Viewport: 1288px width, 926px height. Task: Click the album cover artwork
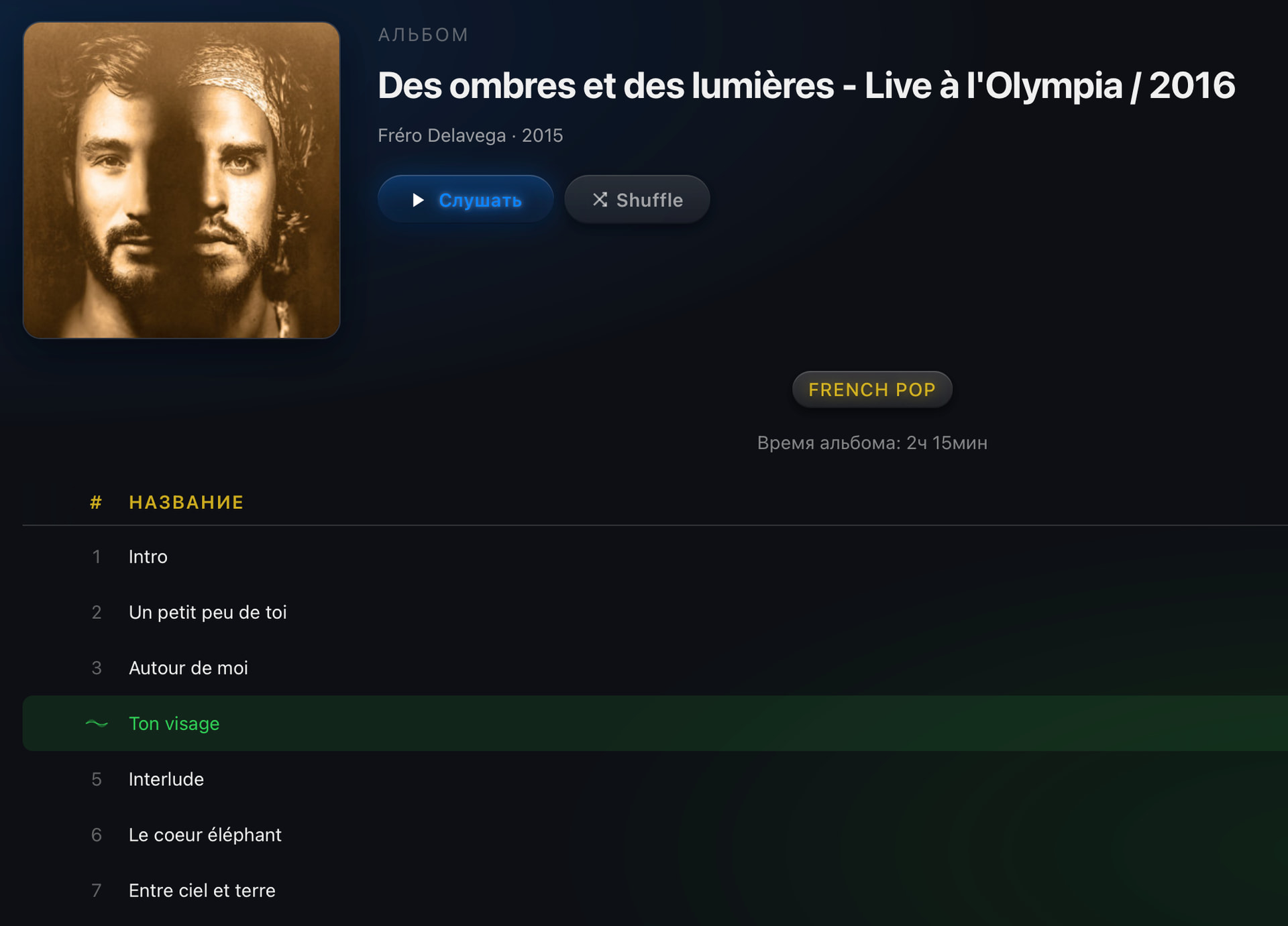[x=181, y=180]
